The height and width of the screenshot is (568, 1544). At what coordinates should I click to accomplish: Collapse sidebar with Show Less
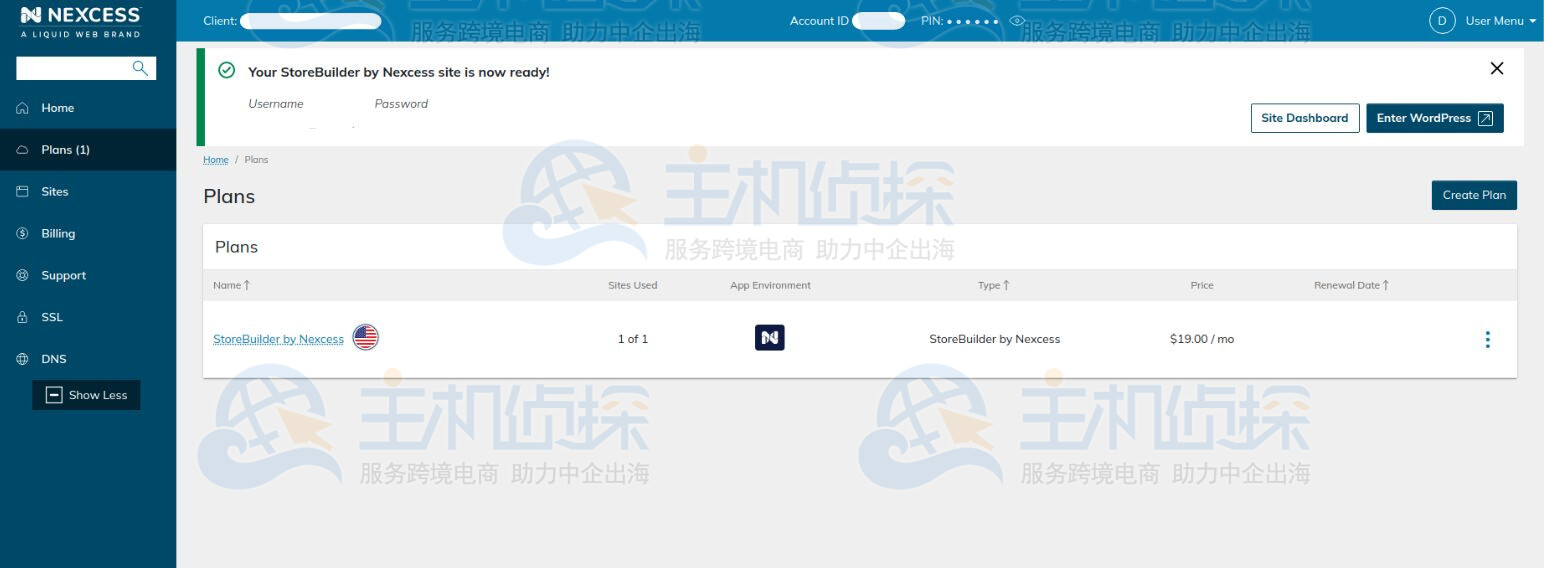87,395
